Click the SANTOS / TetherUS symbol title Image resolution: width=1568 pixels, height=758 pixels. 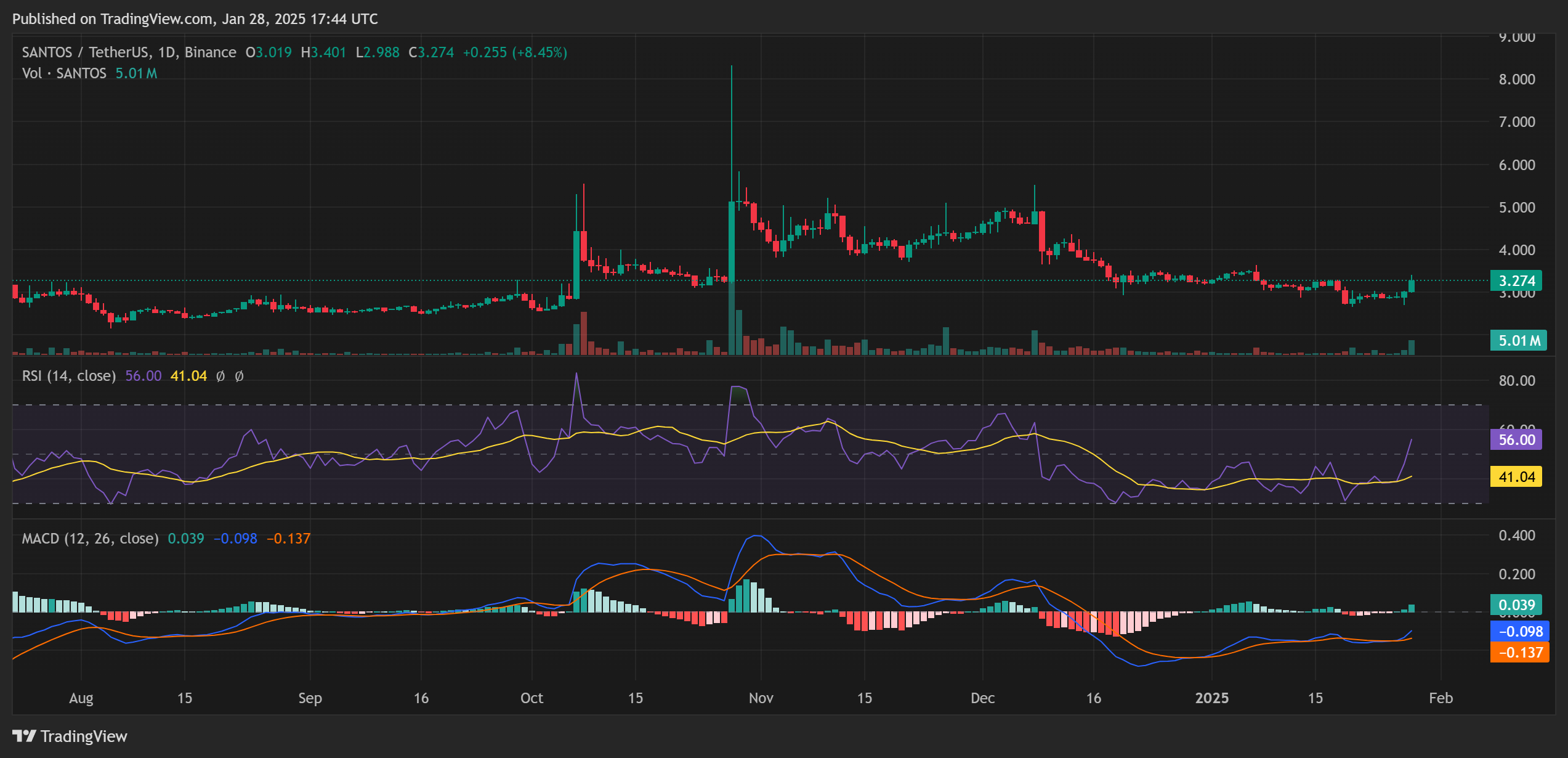tap(129, 52)
